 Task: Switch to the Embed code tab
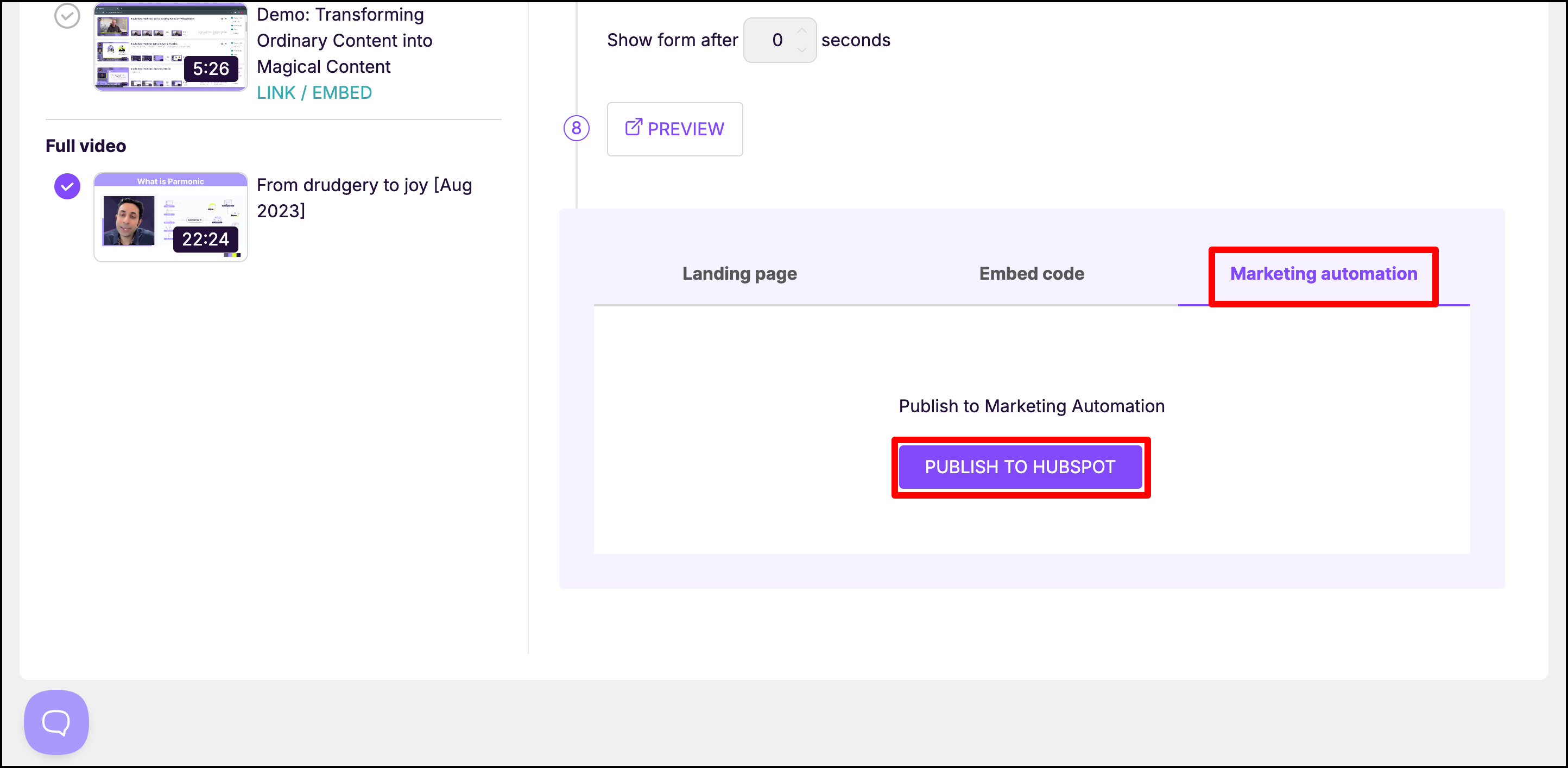tap(1031, 274)
